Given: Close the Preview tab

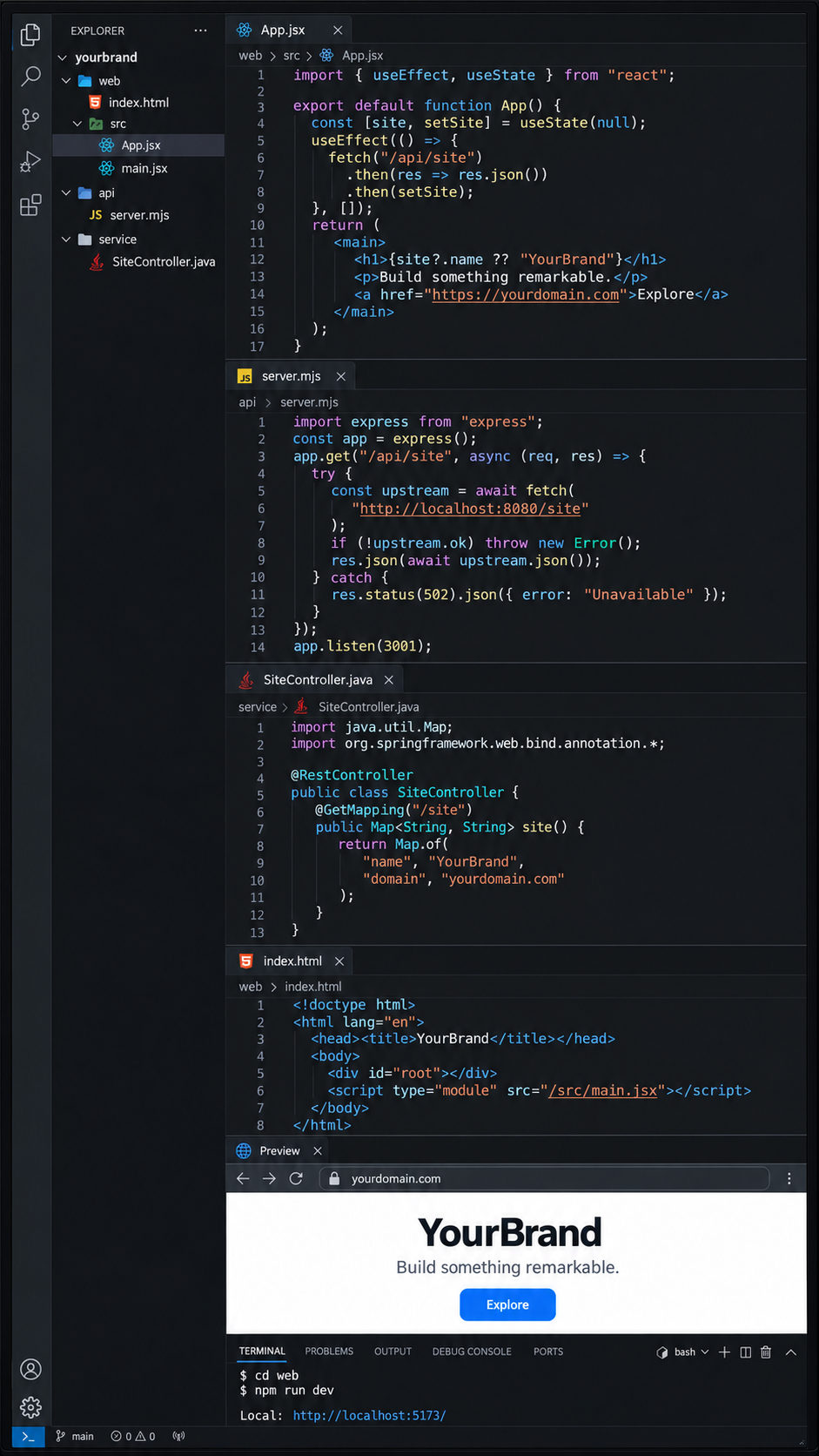Looking at the screenshot, I should [x=318, y=1150].
